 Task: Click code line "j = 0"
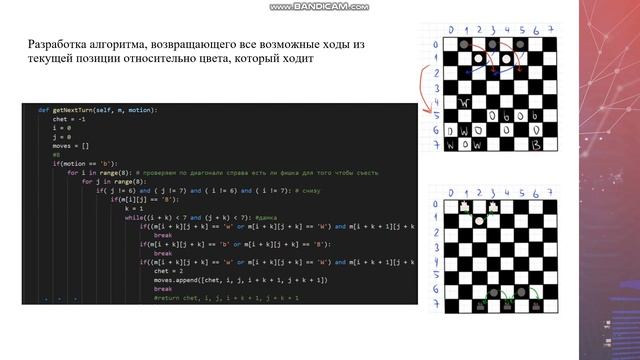(x=62, y=137)
